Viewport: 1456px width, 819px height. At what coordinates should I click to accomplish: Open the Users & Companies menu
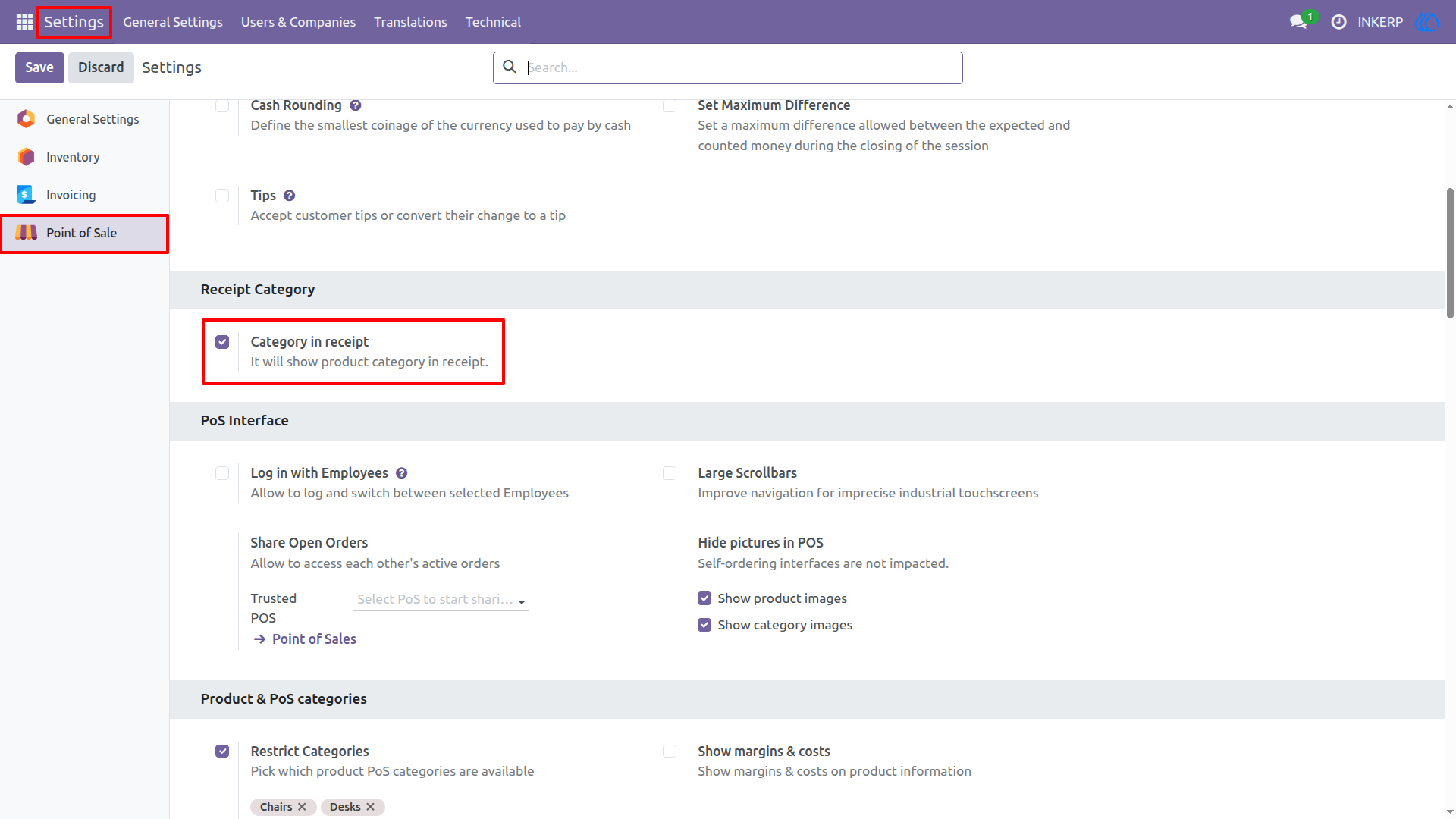(x=298, y=22)
